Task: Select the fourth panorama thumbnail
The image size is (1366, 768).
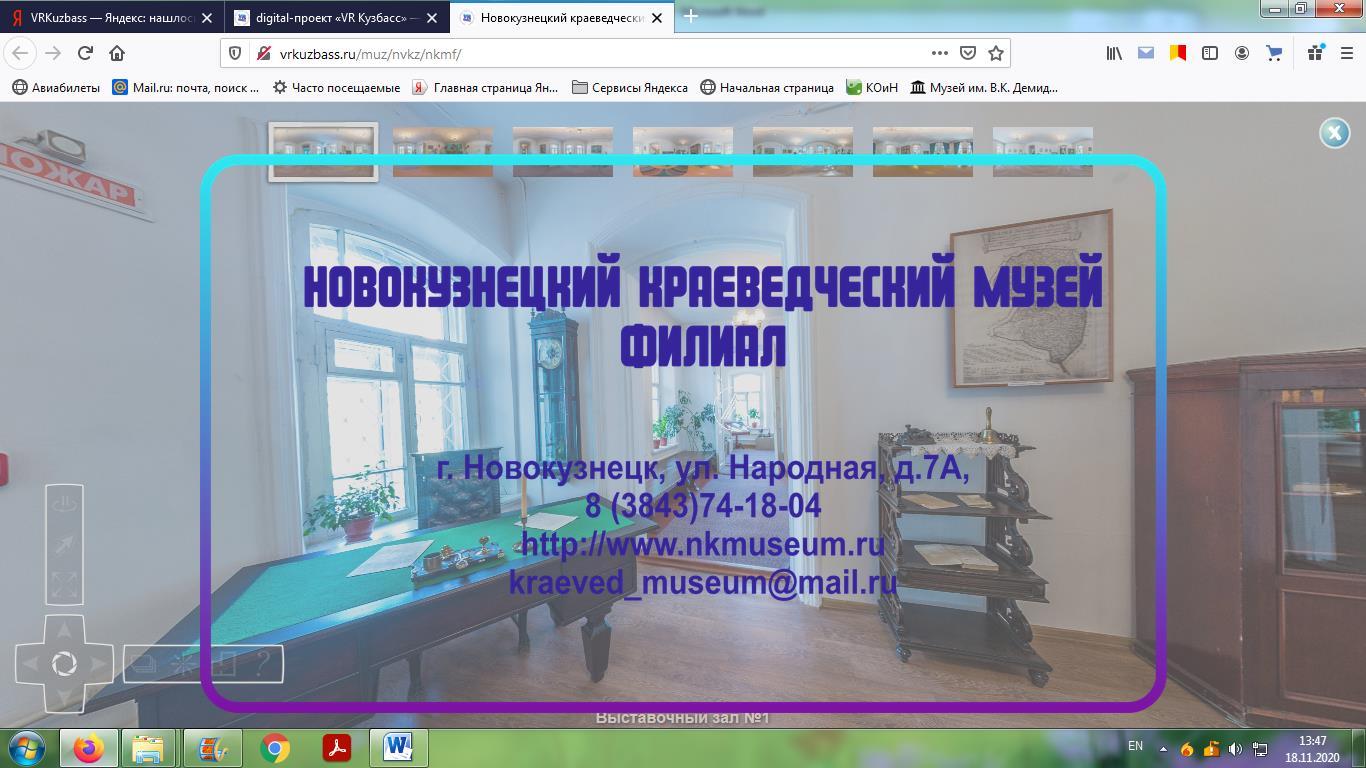Action: pyautogui.click(x=683, y=152)
